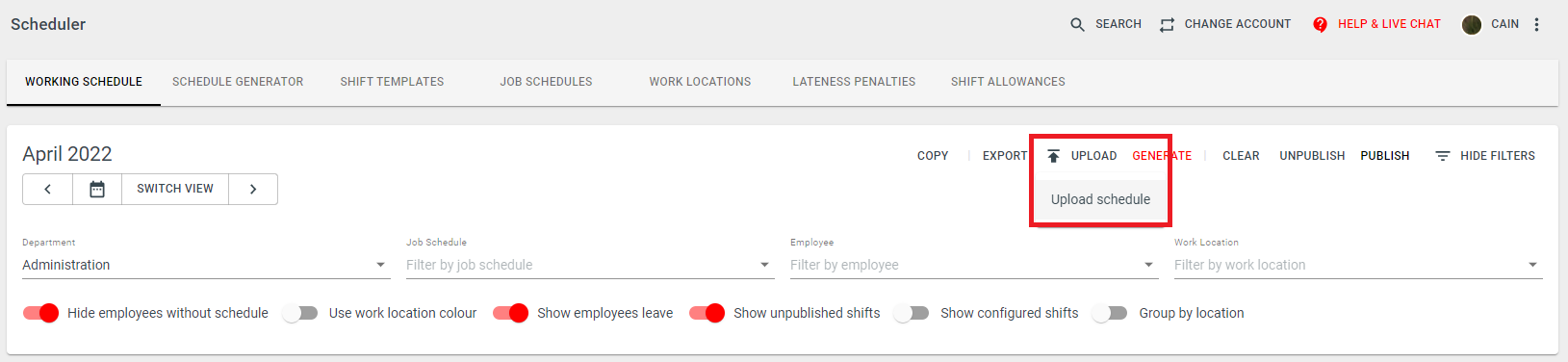The image size is (1568, 362).
Task: Click the Switch View button
Action: point(175,189)
